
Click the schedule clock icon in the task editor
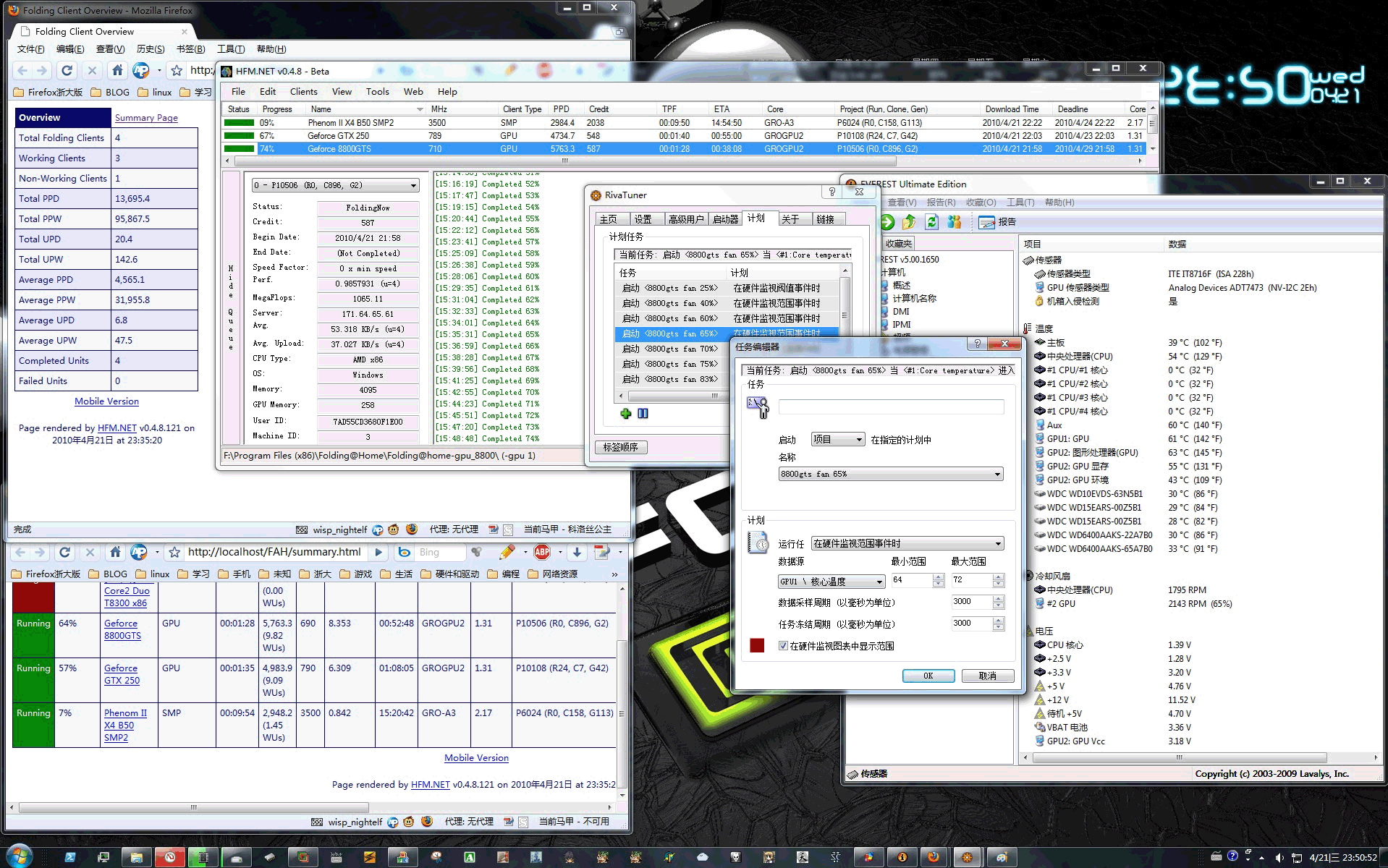758,542
